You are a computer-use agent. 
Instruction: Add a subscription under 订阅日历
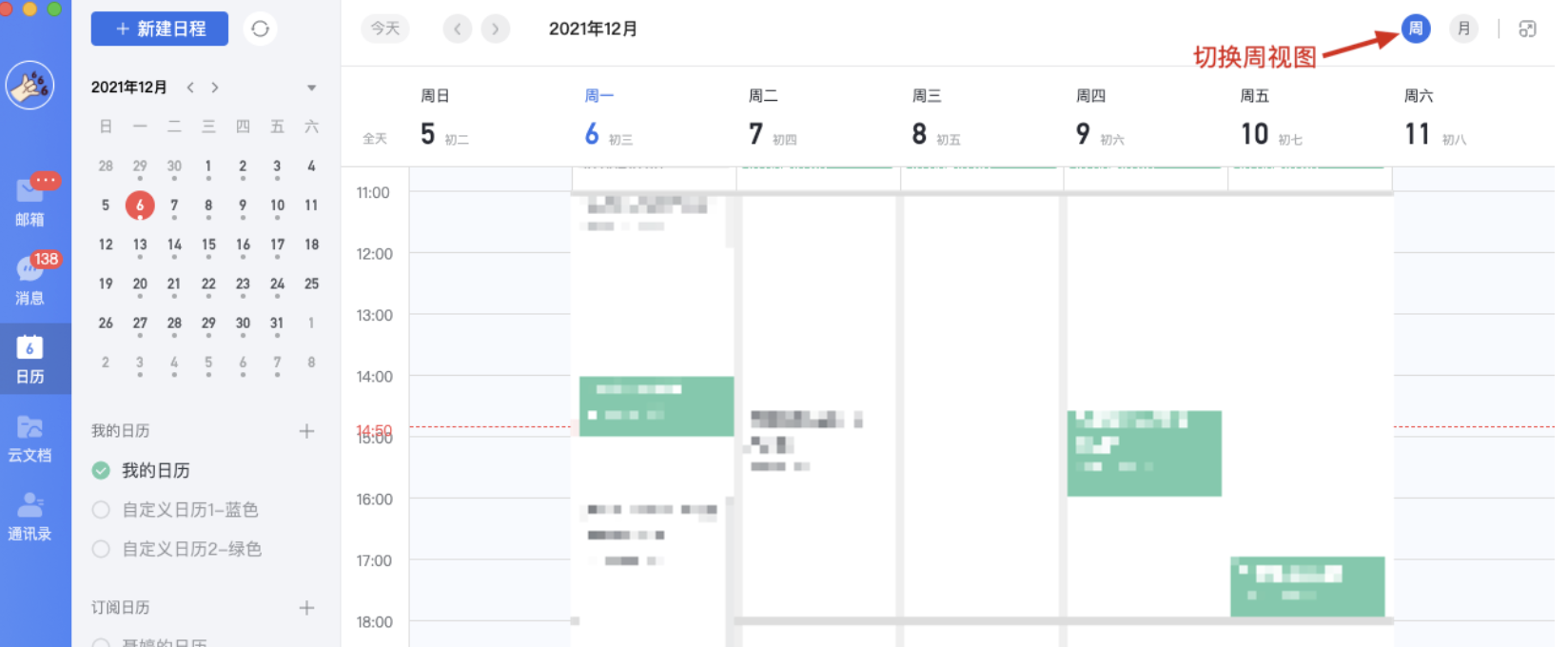tap(306, 607)
